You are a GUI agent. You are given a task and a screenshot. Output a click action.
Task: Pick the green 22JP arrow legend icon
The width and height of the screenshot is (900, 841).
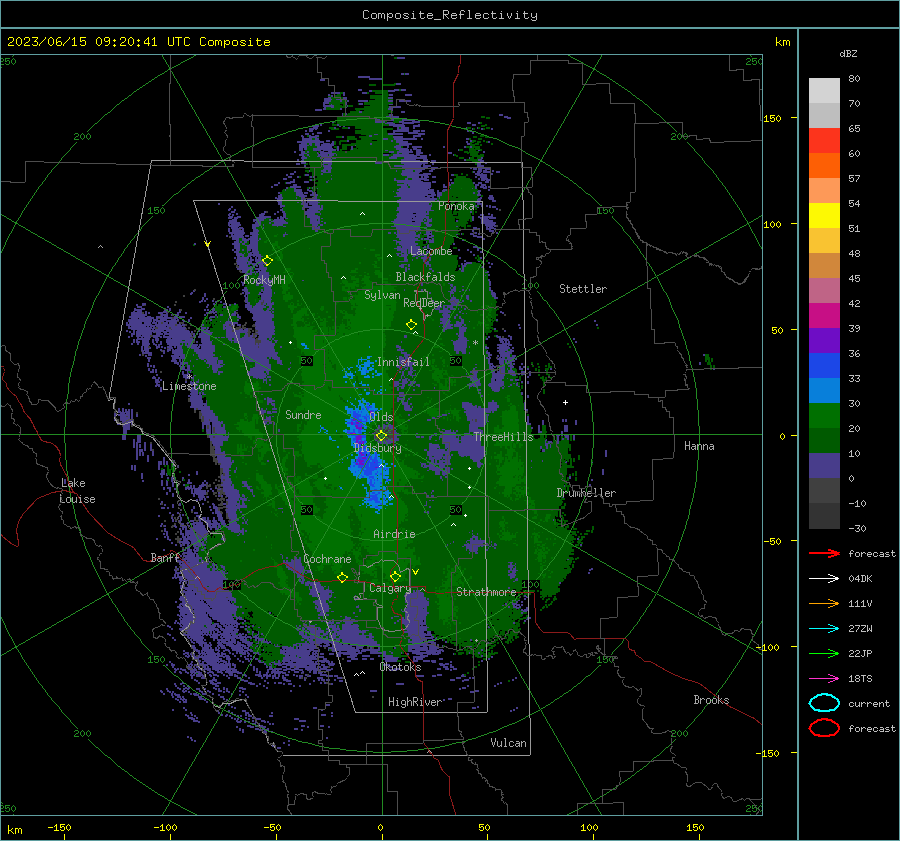click(824, 653)
